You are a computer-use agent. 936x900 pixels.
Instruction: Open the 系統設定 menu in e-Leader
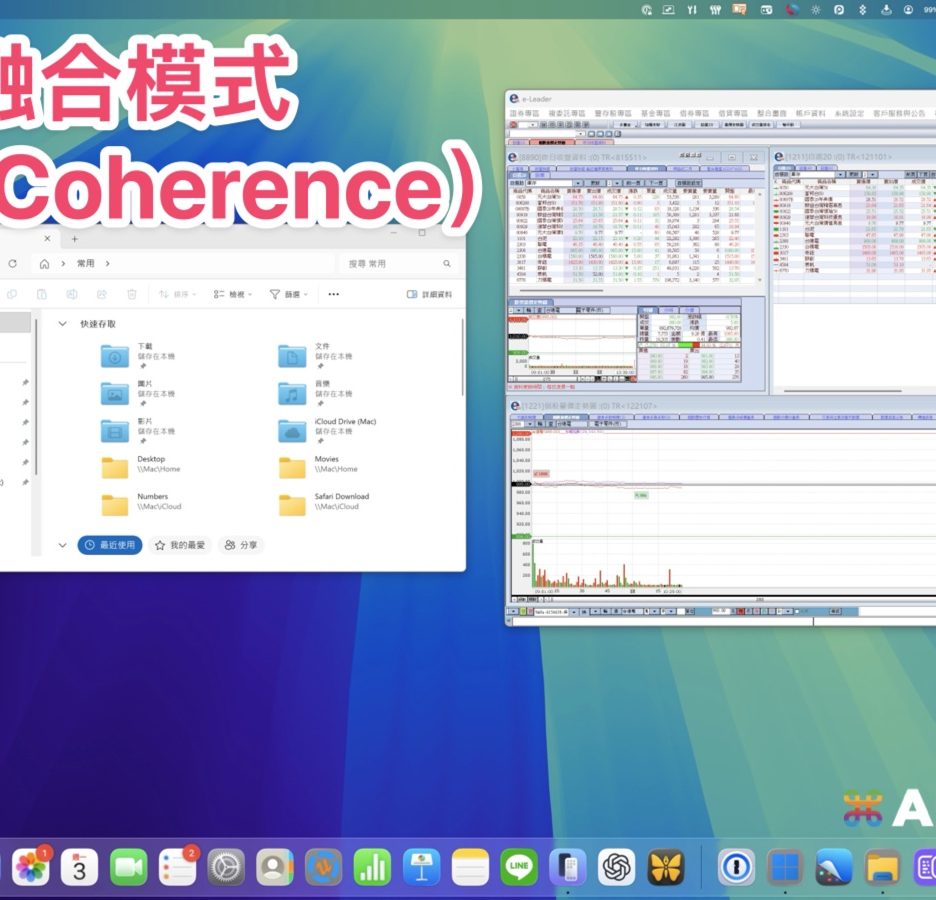848,114
